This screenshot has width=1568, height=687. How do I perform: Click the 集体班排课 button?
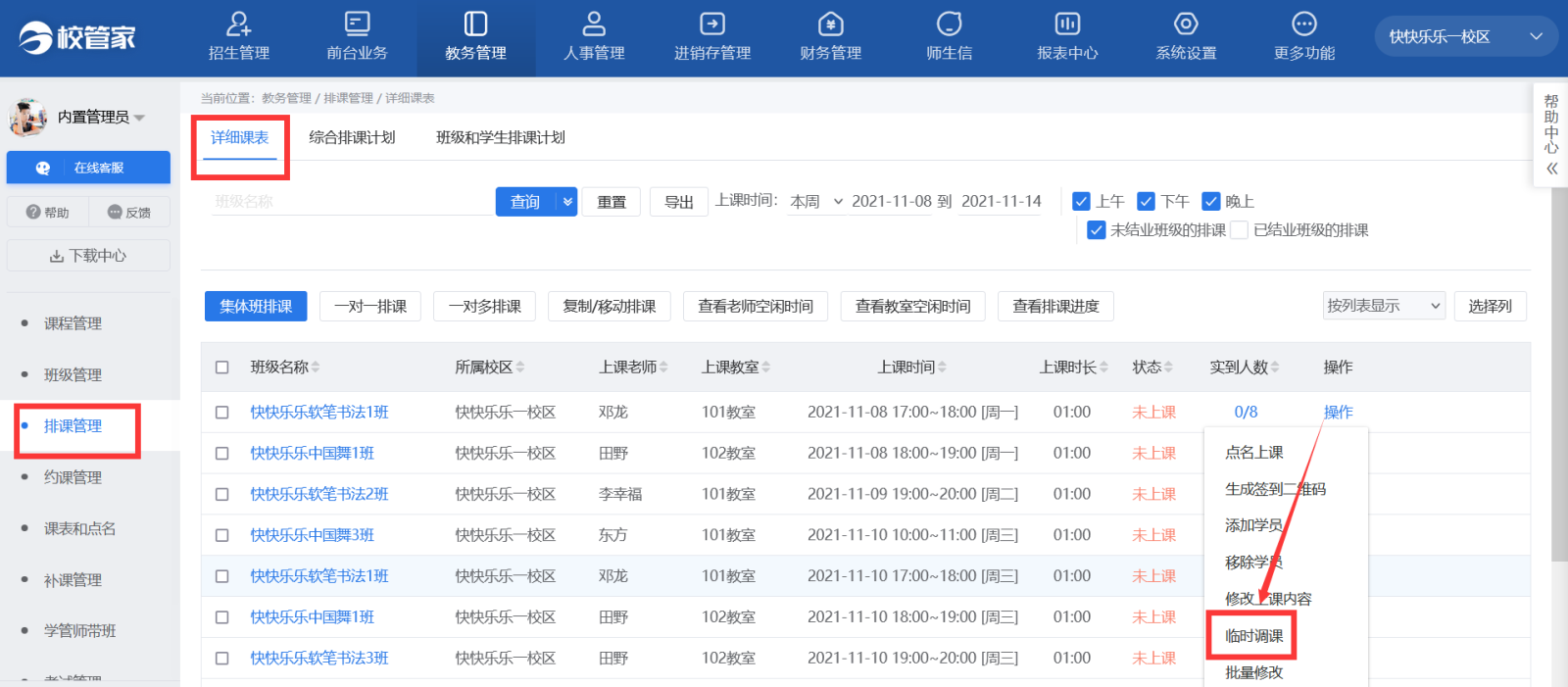click(256, 306)
